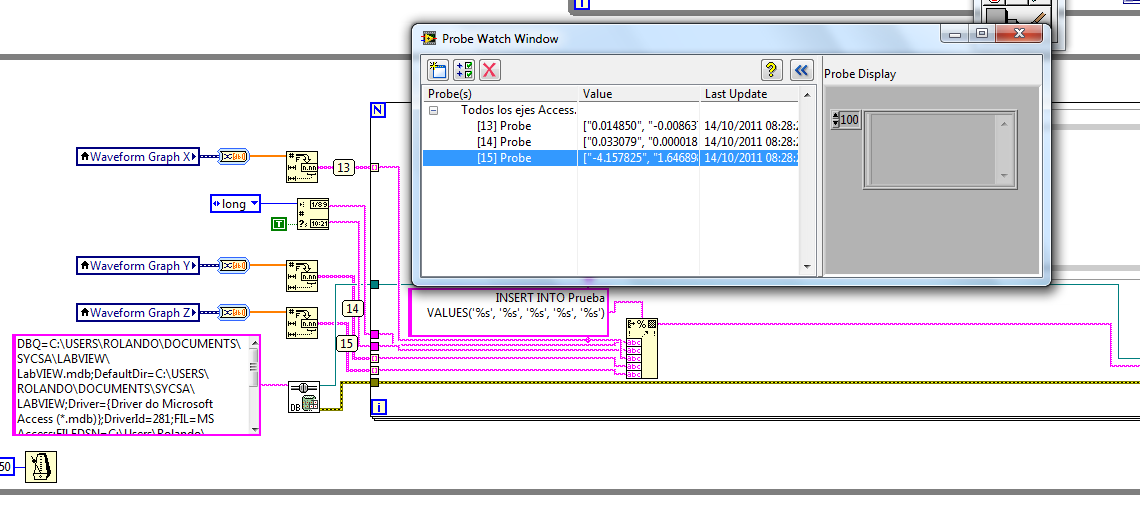Click the green True boolean constant

tap(279, 223)
